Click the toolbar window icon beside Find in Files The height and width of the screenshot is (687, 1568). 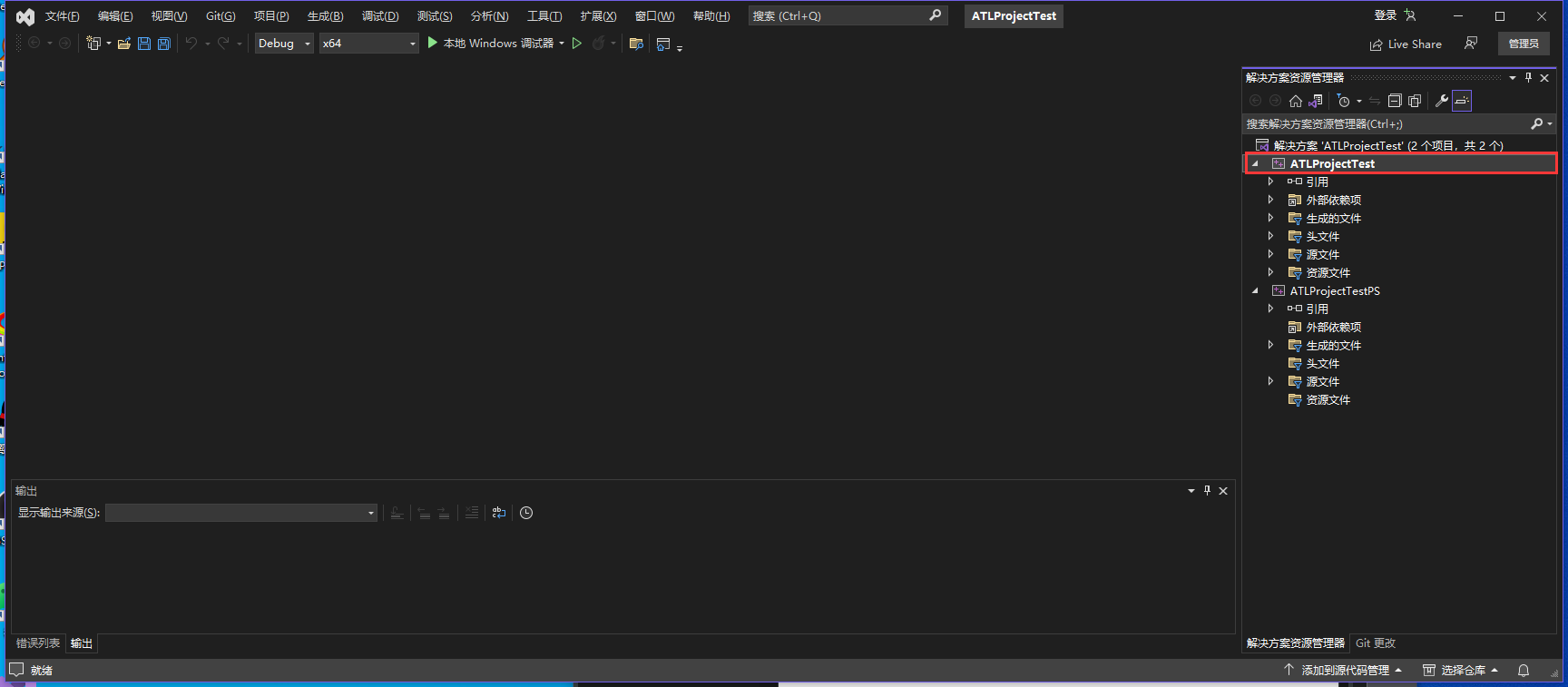[x=663, y=44]
